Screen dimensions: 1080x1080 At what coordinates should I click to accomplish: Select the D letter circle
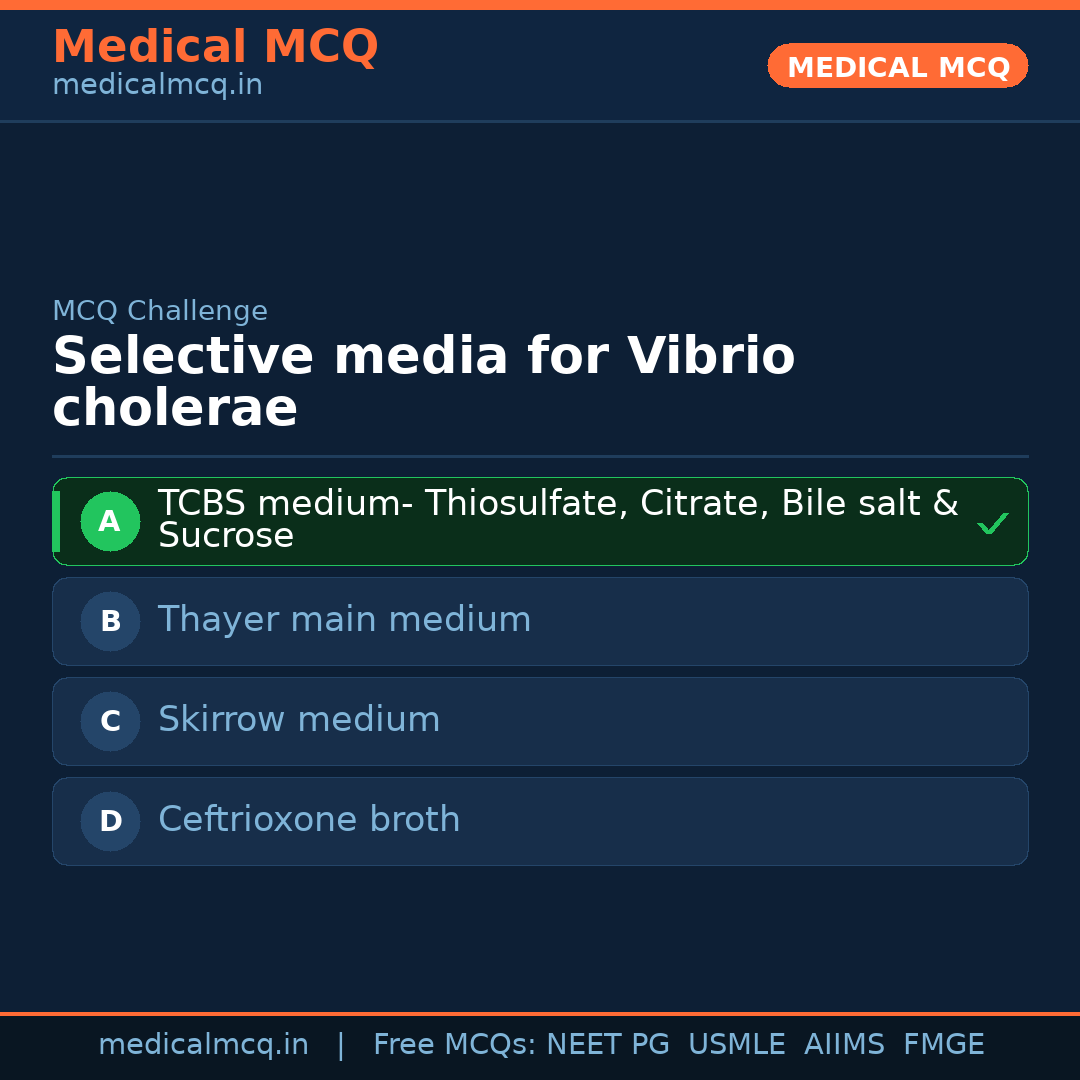(x=110, y=821)
